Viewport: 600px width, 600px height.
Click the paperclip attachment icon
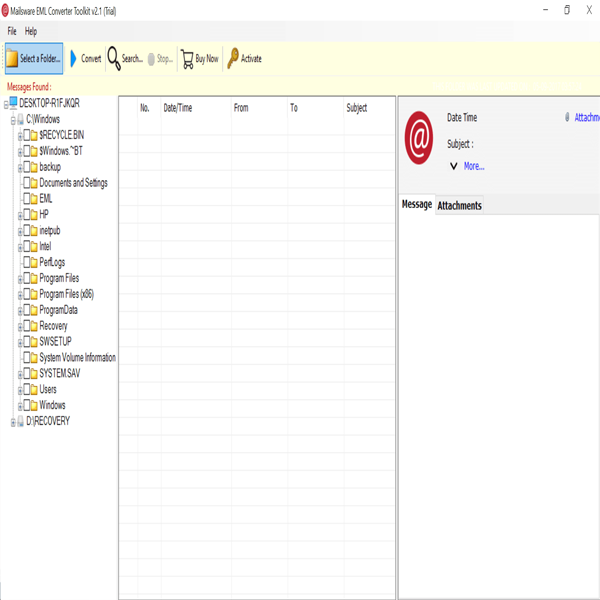tap(567, 117)
